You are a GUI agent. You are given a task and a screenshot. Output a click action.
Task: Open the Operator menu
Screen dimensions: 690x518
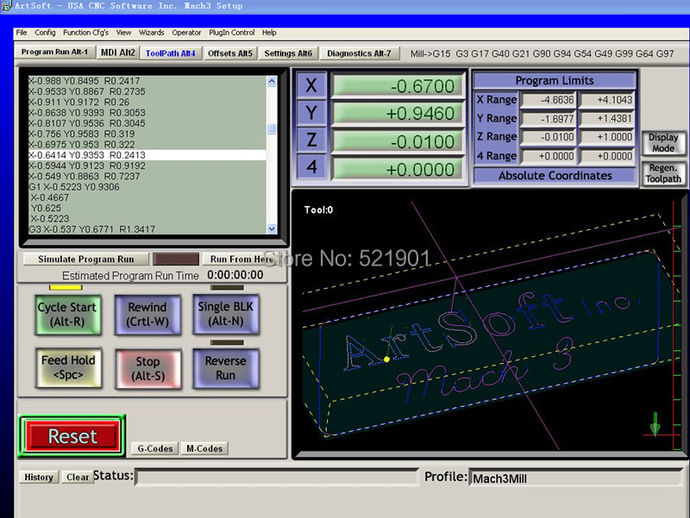point(186,33)
